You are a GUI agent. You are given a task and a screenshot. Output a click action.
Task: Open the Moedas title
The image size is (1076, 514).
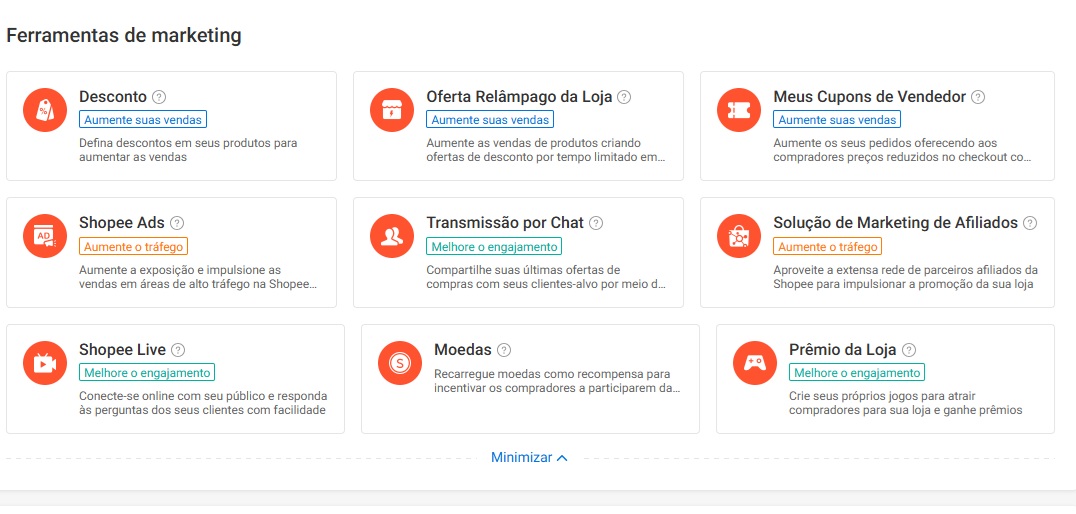[x=463, y=350]
